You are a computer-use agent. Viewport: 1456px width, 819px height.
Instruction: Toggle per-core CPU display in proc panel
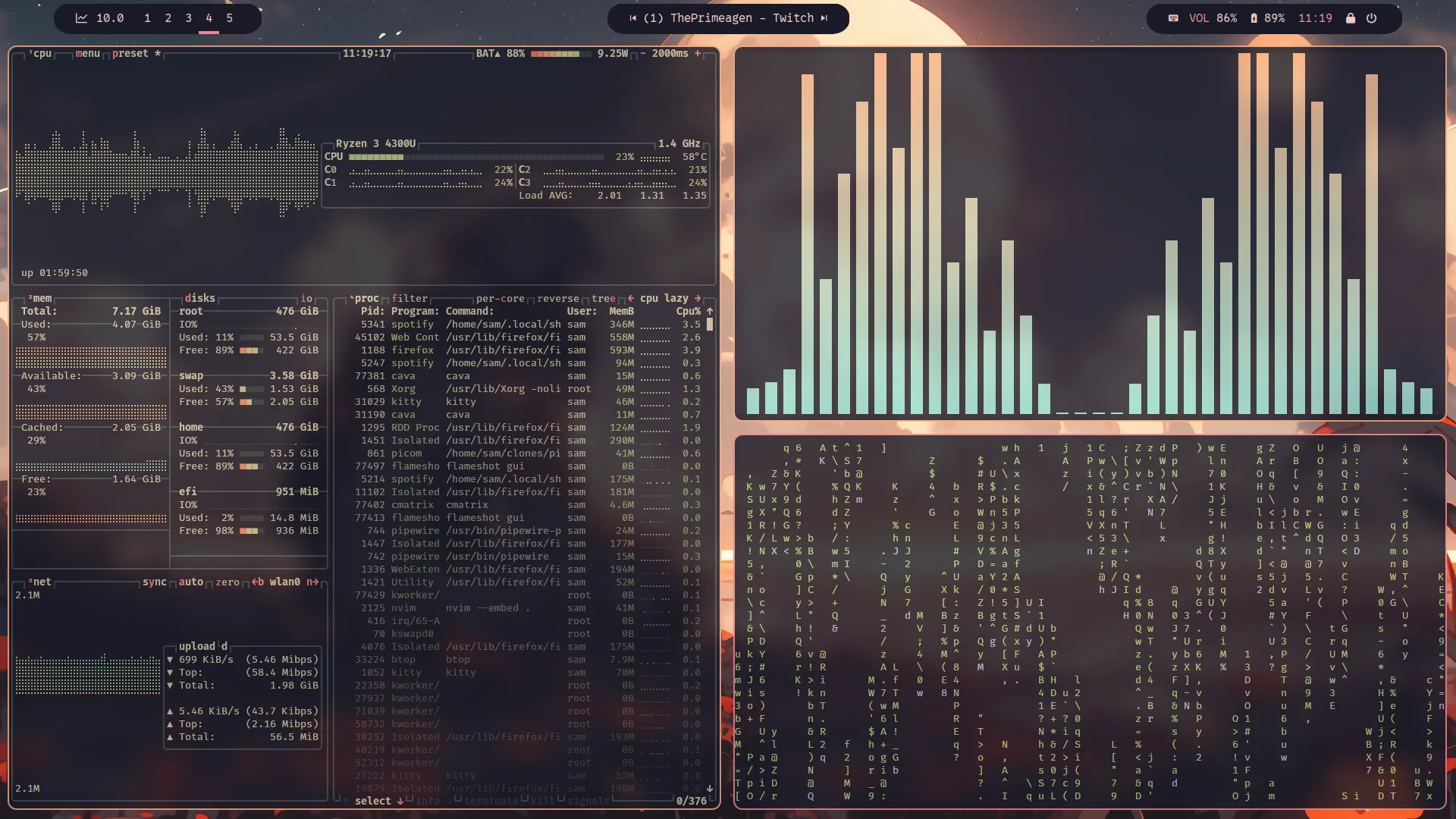point(500,298)
